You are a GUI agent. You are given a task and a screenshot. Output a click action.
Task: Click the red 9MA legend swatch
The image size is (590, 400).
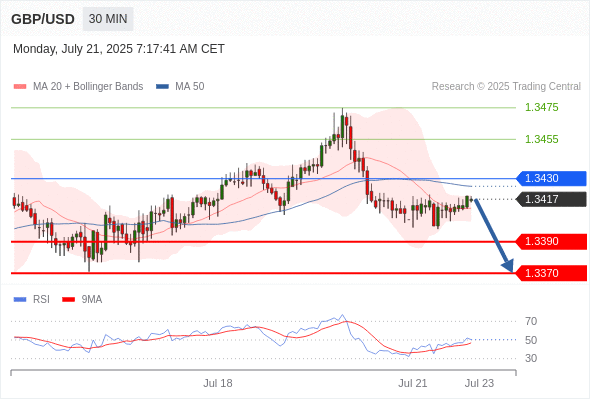pyautogui.click(x=68, y=300)
